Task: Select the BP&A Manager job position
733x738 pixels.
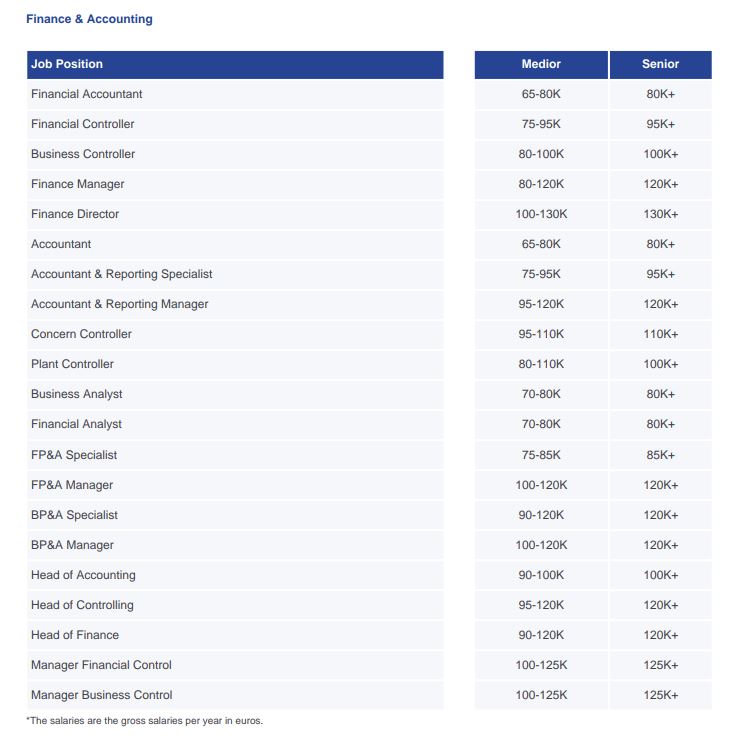Action: [x=72, y=545]
